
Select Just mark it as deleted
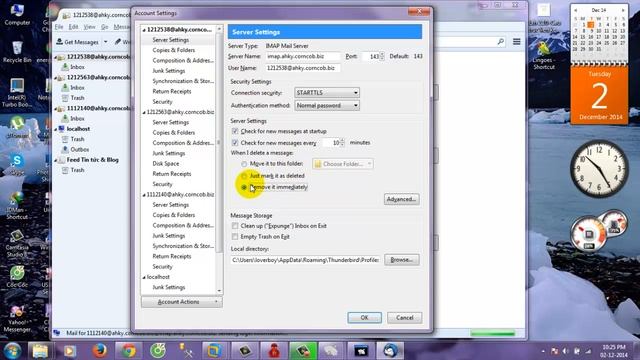[x=244, y=176]
